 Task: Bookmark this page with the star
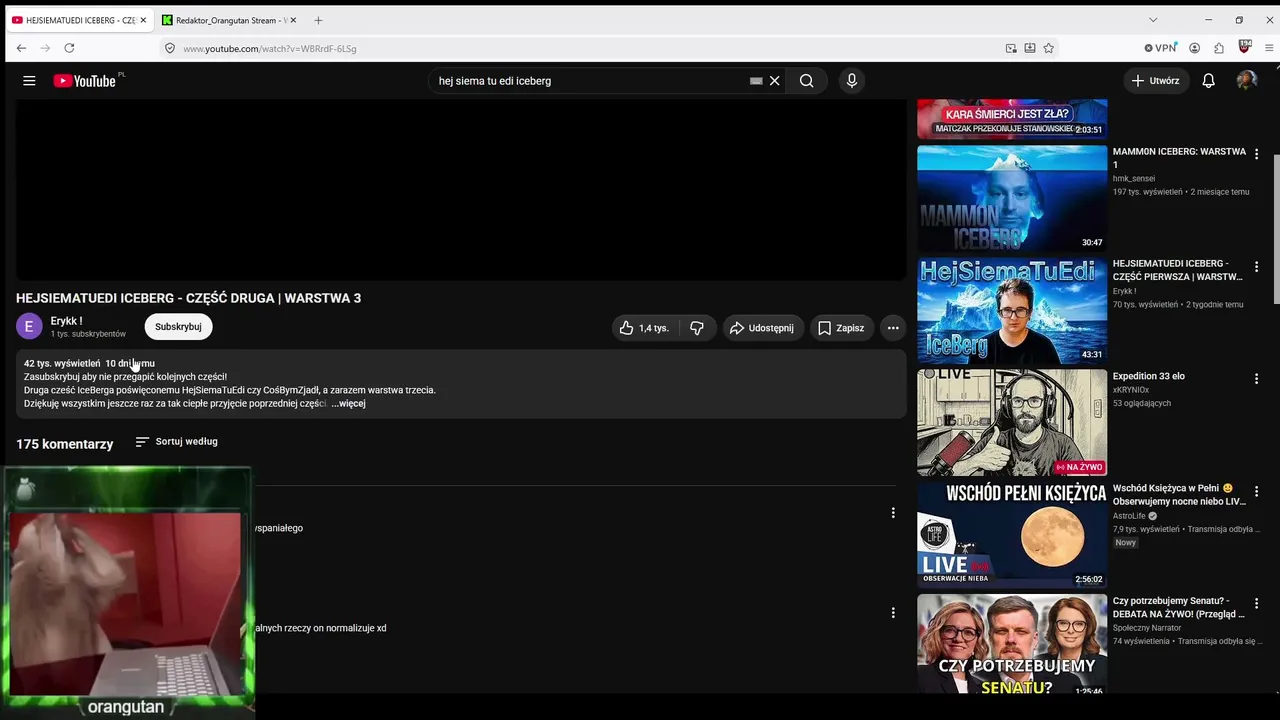coord(1049,48)
